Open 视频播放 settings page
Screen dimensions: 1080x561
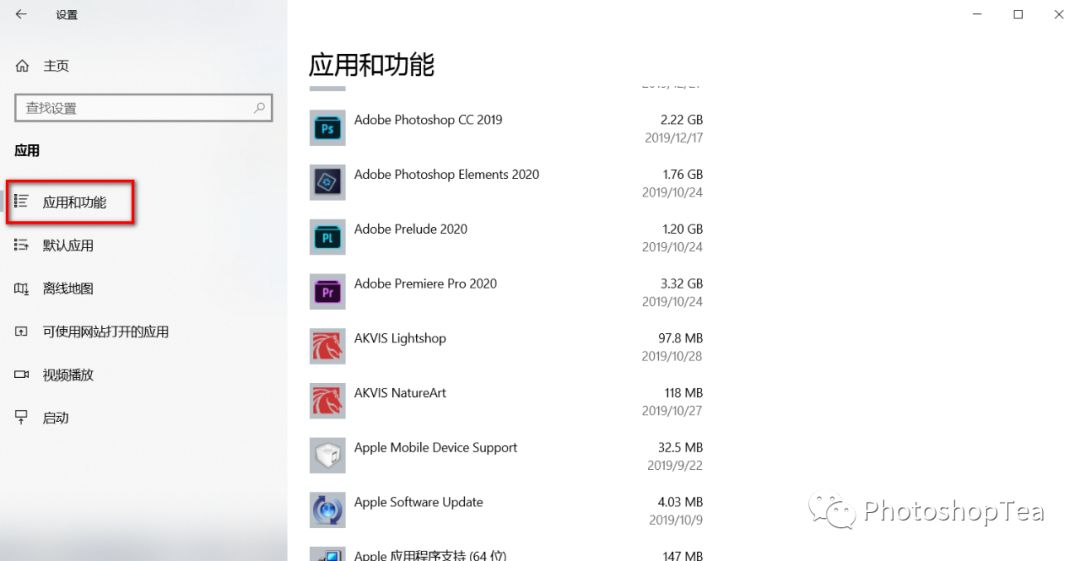coord(68,375)
